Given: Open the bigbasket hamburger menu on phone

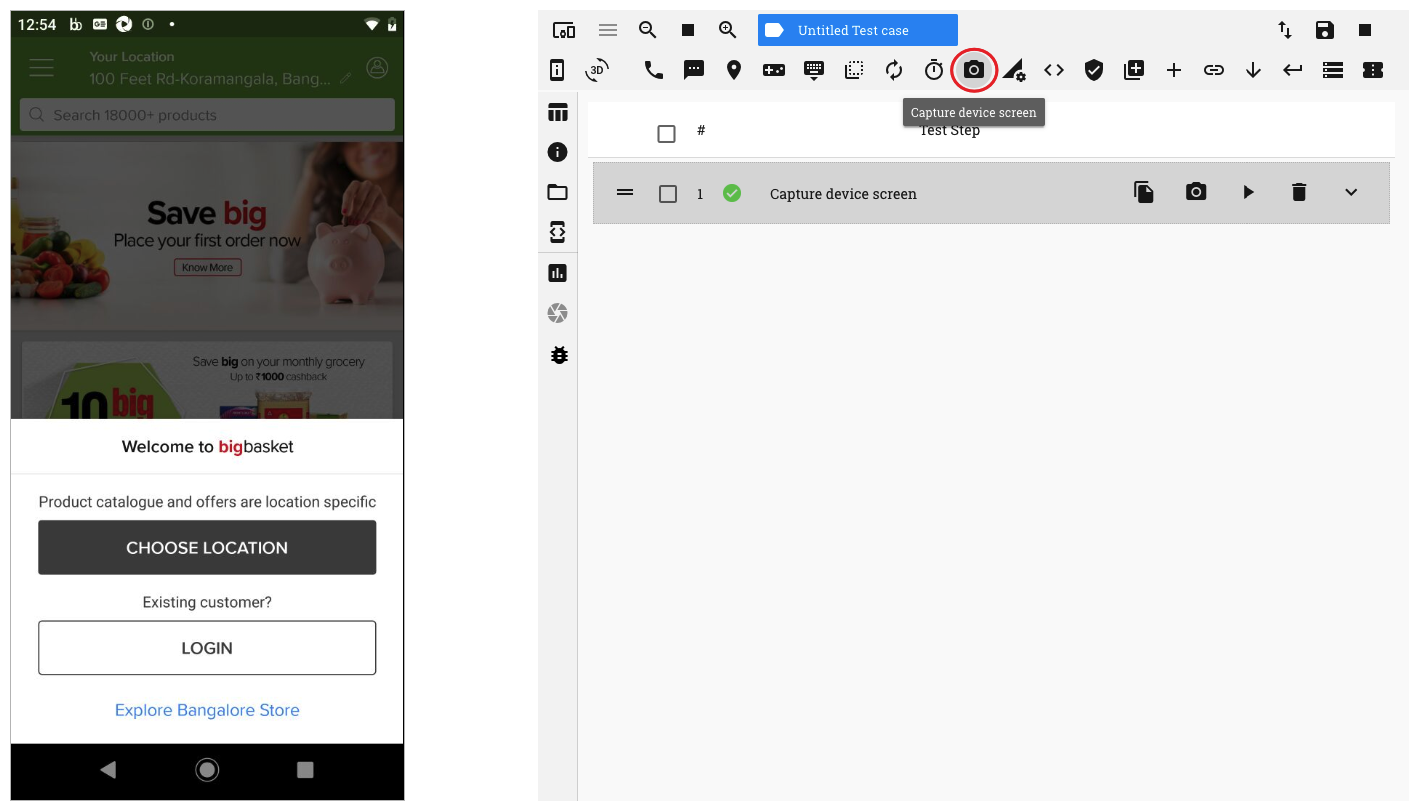Looking at the screenshot, I should (41, 68).
